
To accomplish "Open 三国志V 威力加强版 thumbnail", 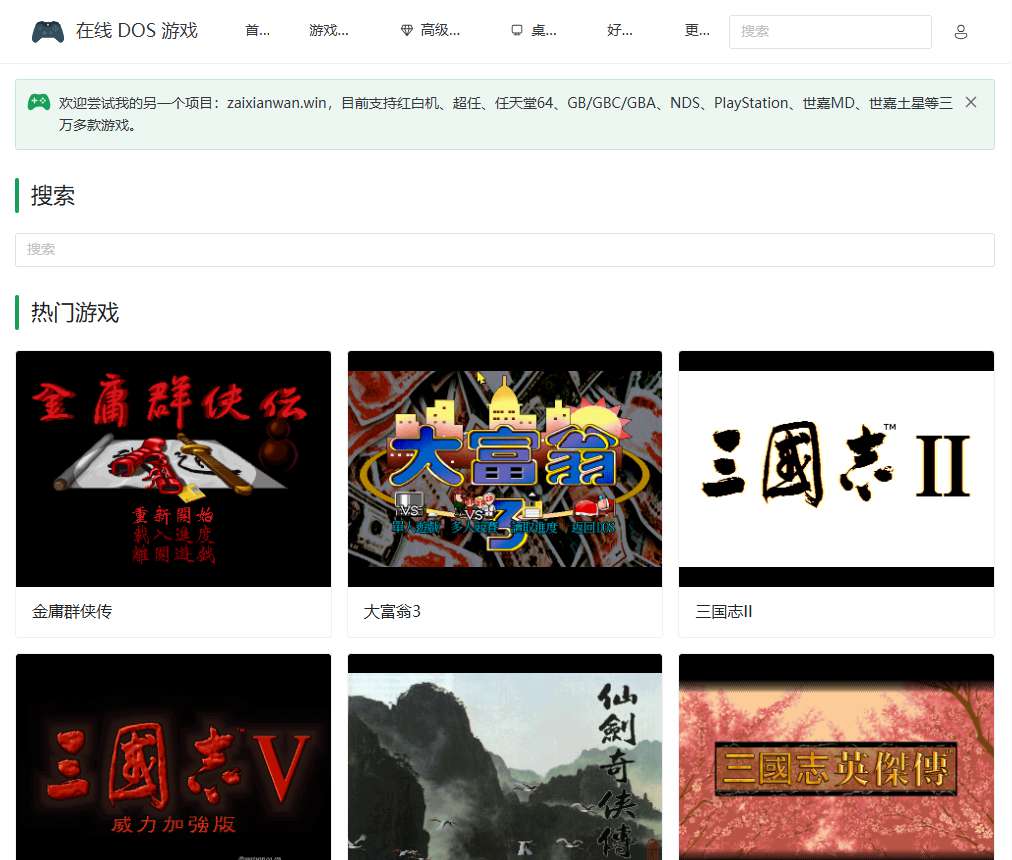I will tap(173, 757).
